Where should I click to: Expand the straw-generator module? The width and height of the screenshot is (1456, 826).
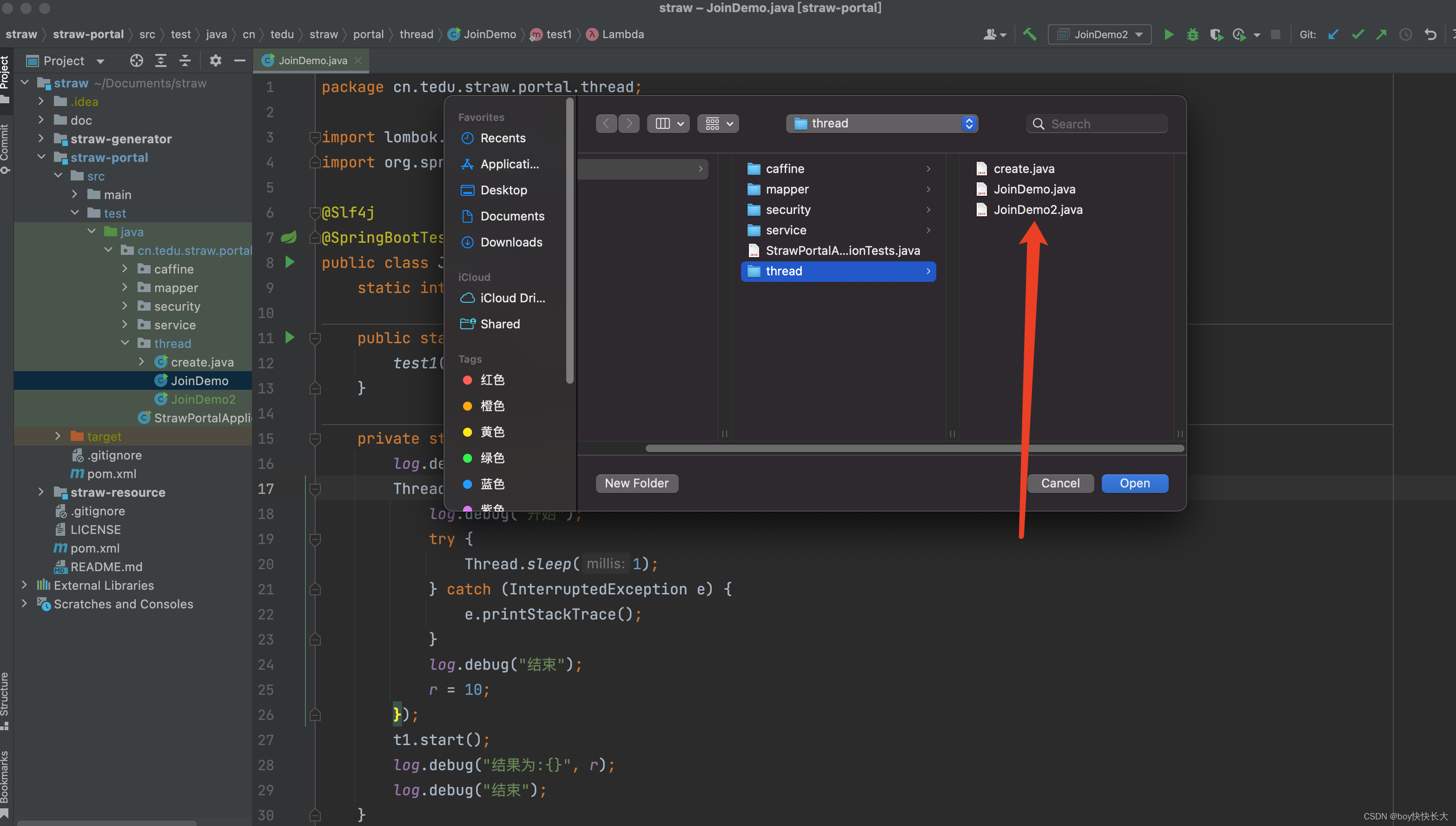click(x=41, y=139)
